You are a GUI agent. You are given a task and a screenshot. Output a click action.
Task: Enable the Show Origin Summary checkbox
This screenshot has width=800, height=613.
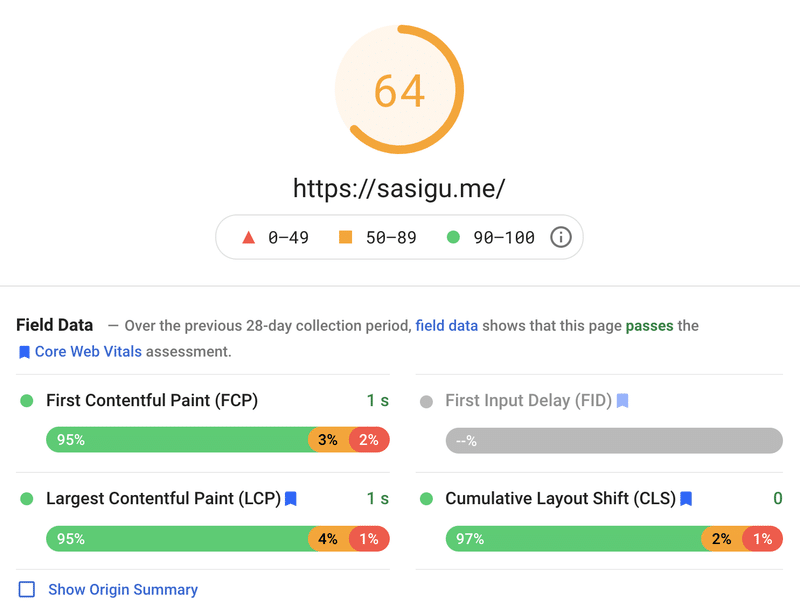point(27,590)
